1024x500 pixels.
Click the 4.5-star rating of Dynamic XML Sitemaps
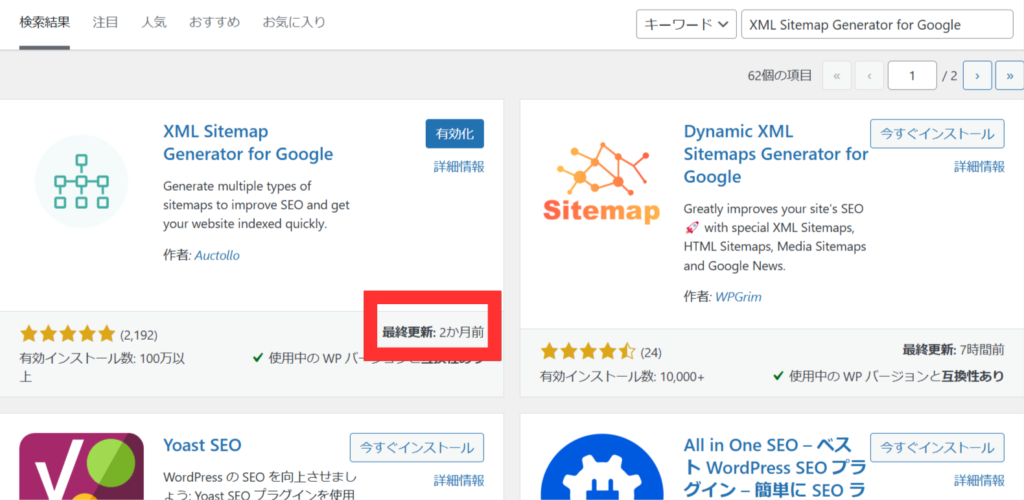click(x=588, y=352)
